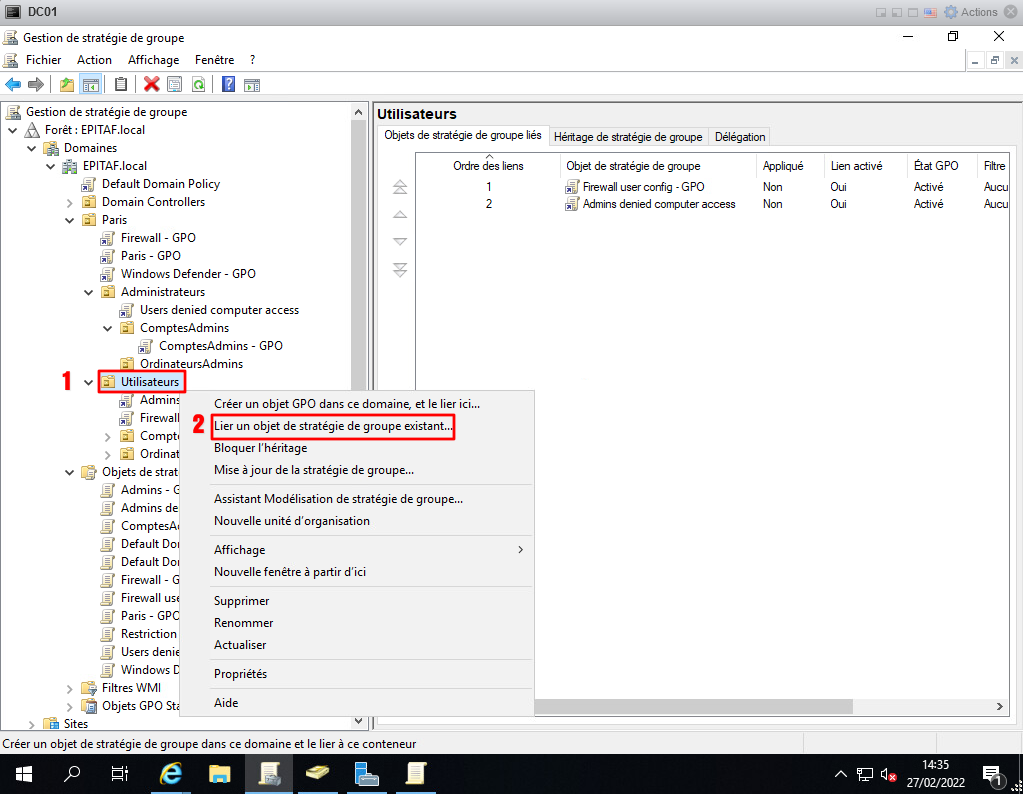This screenshot has height=794, width=1023.
Task: Click the green refresh toolbar icon
Action: (x=198, y=85)
